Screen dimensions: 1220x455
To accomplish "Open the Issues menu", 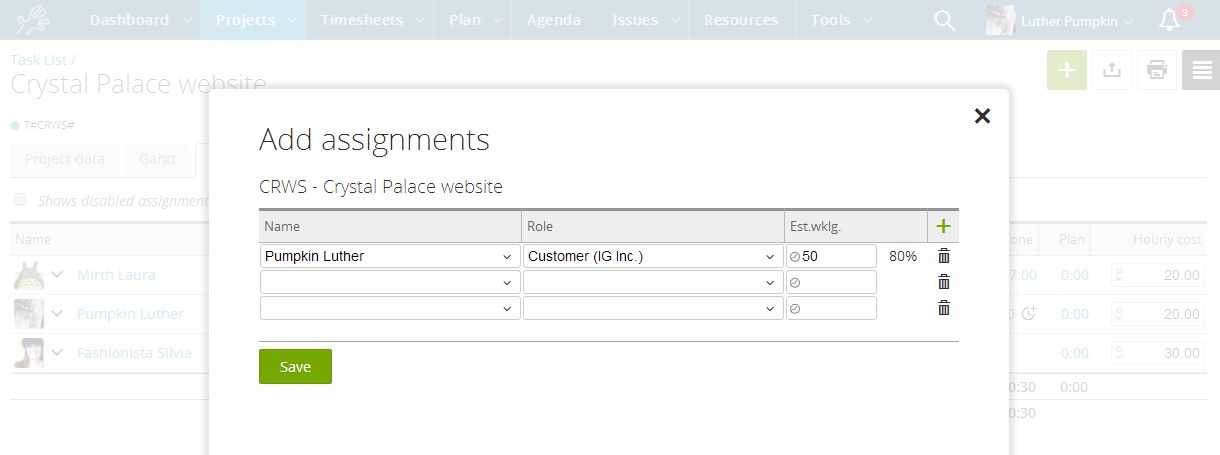I will [643, 20].
